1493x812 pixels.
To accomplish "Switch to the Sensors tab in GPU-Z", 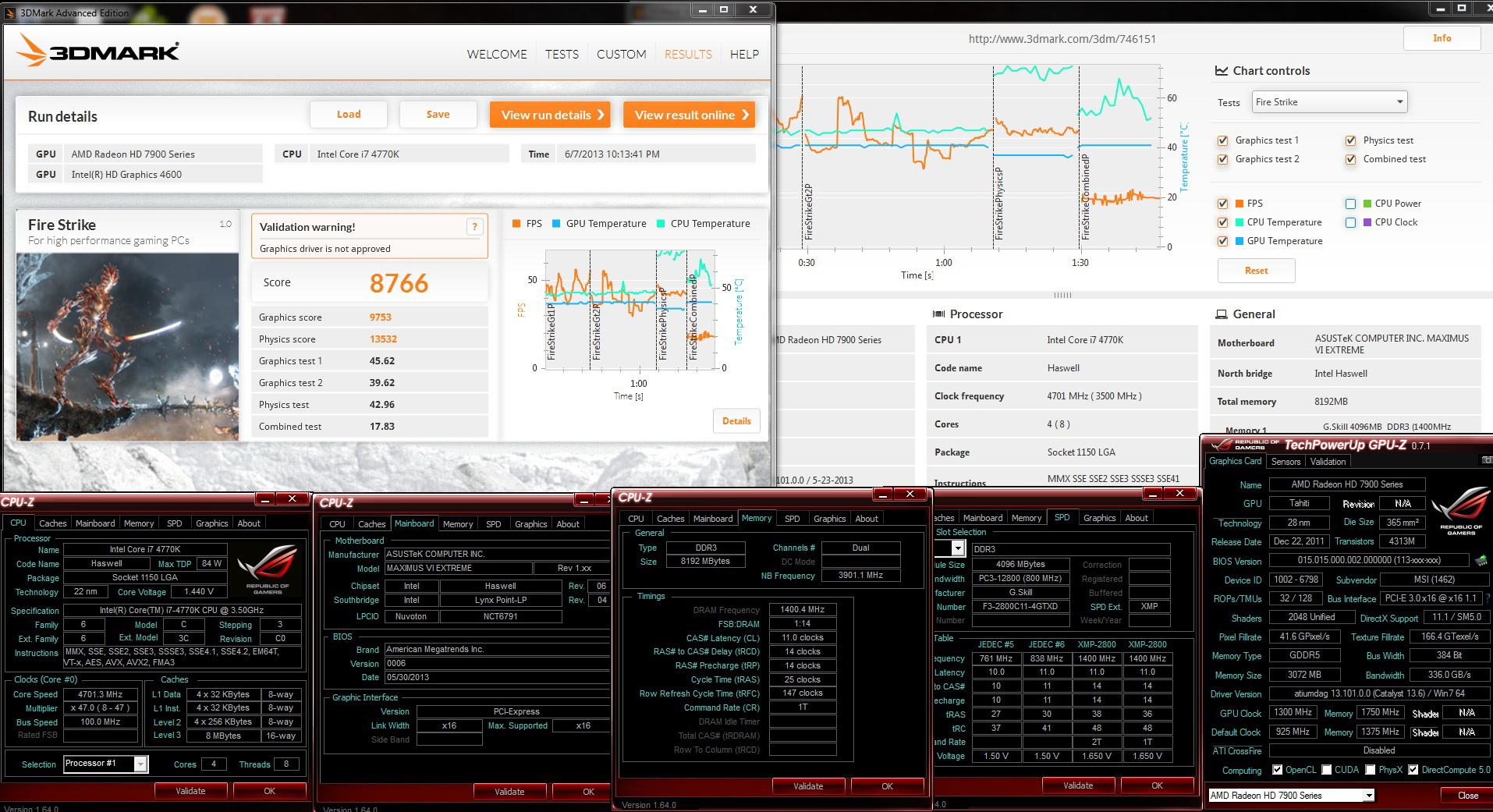I will point(1286,462).
